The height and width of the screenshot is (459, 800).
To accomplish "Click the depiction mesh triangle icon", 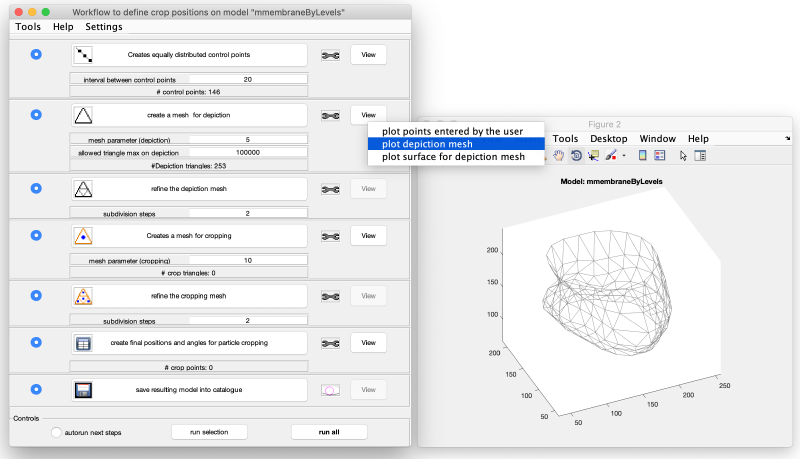I will click(83, 115).
